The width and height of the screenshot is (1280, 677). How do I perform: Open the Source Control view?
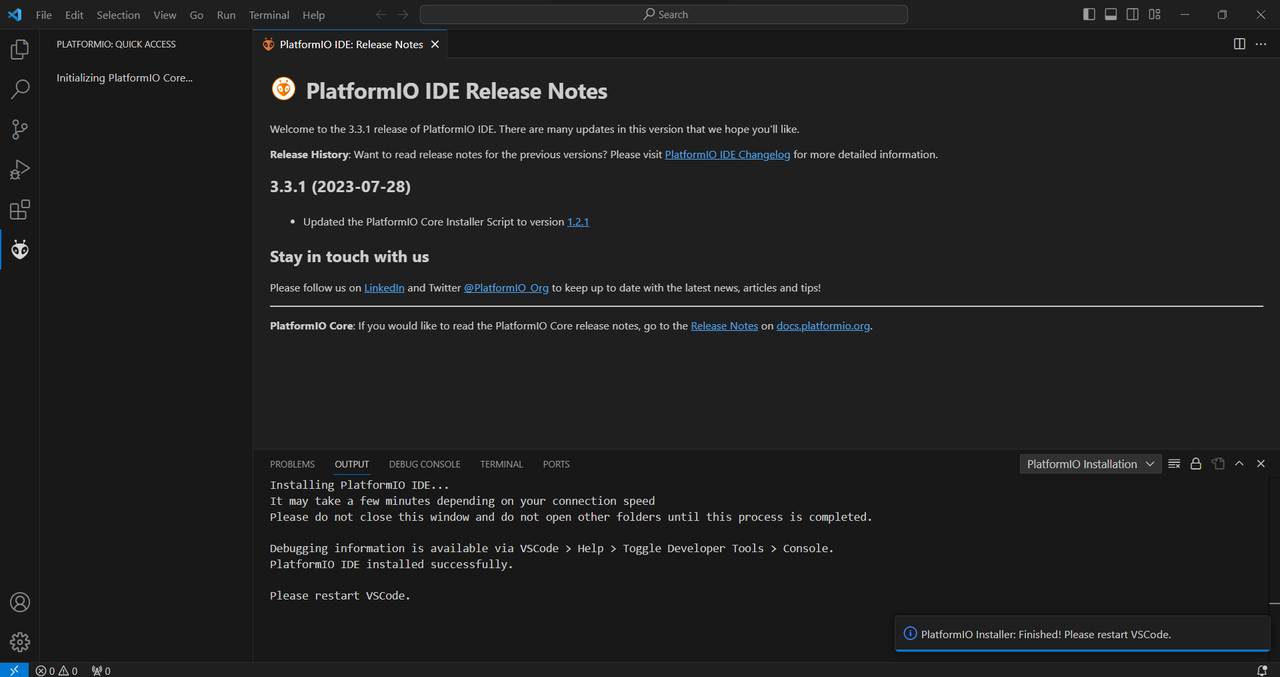point(20,129)
